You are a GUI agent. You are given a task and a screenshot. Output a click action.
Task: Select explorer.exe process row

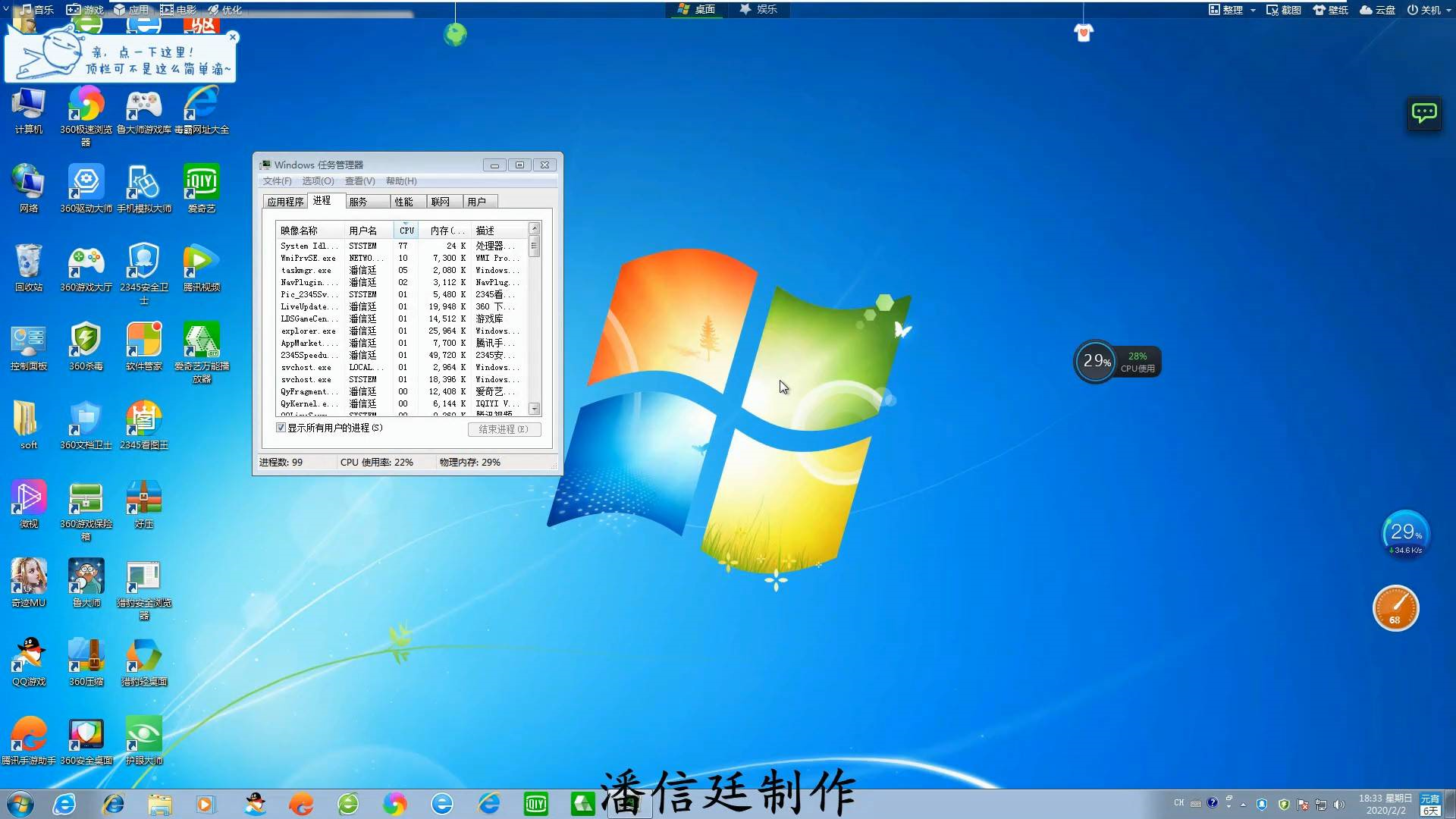tap(402, 331)
